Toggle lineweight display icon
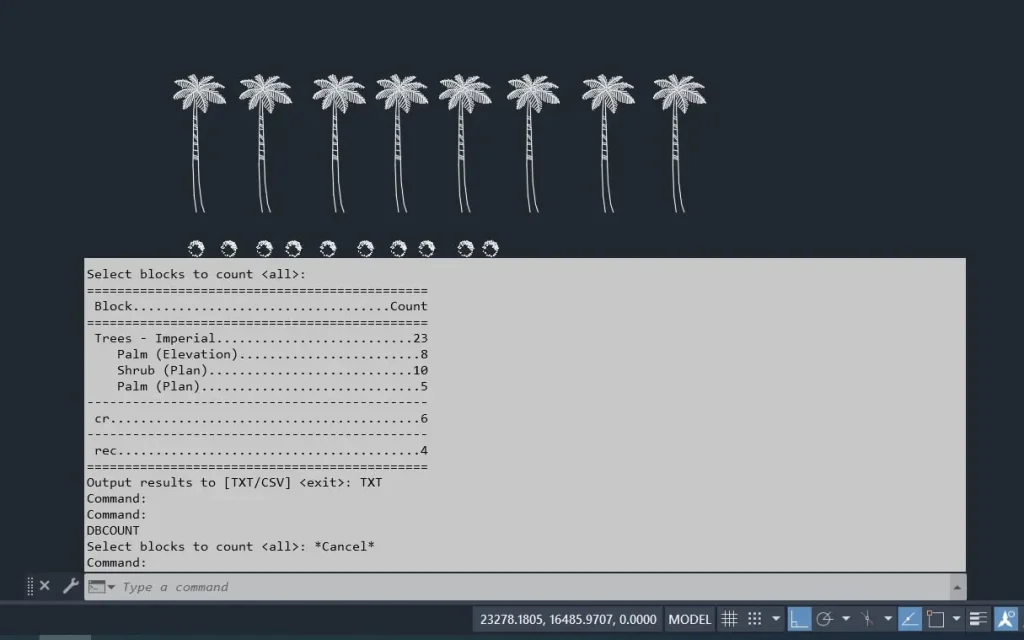 pyautogui.click(x=978, y=618)
